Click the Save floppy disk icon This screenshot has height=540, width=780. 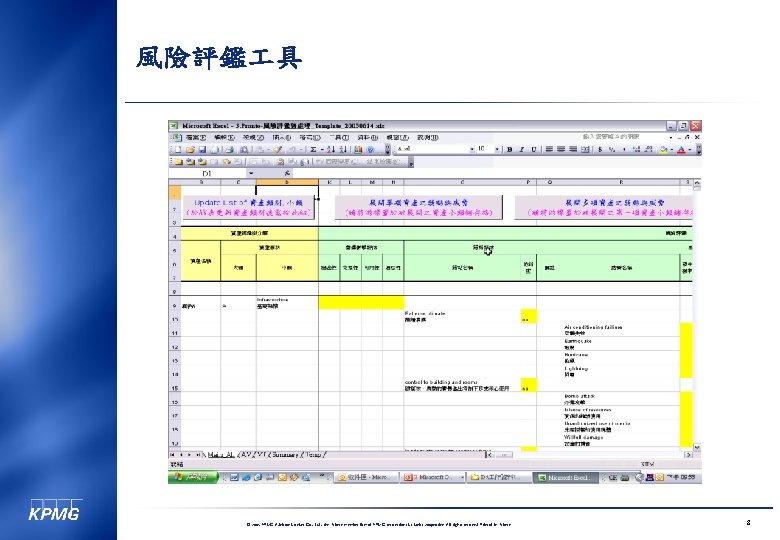(x=202, y=149)
